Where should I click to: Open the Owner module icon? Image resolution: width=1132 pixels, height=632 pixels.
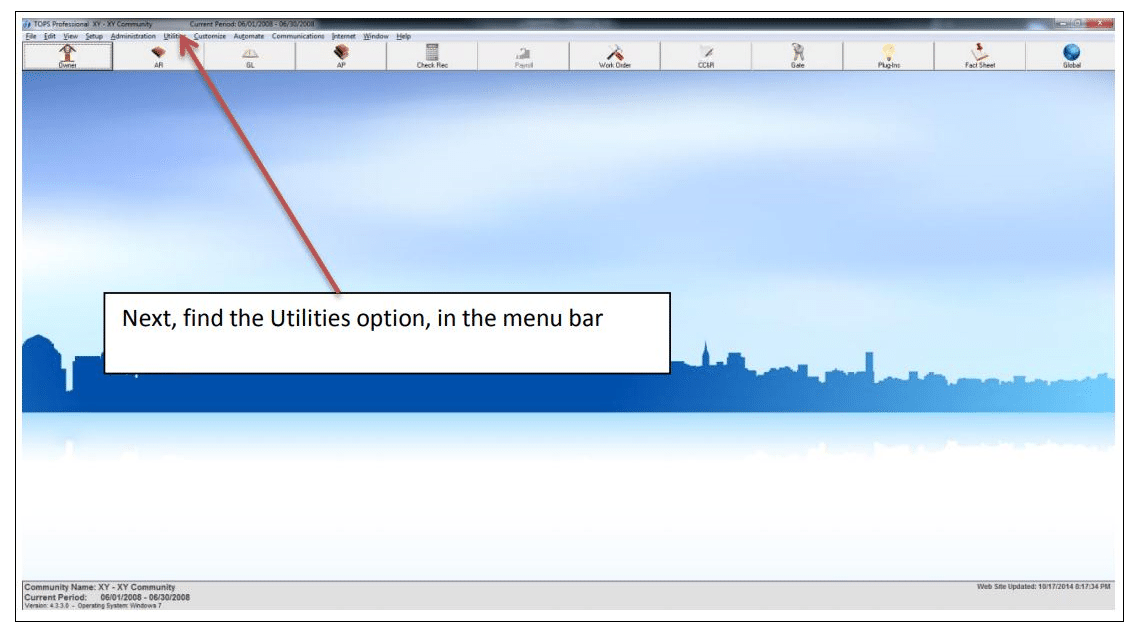67,56
